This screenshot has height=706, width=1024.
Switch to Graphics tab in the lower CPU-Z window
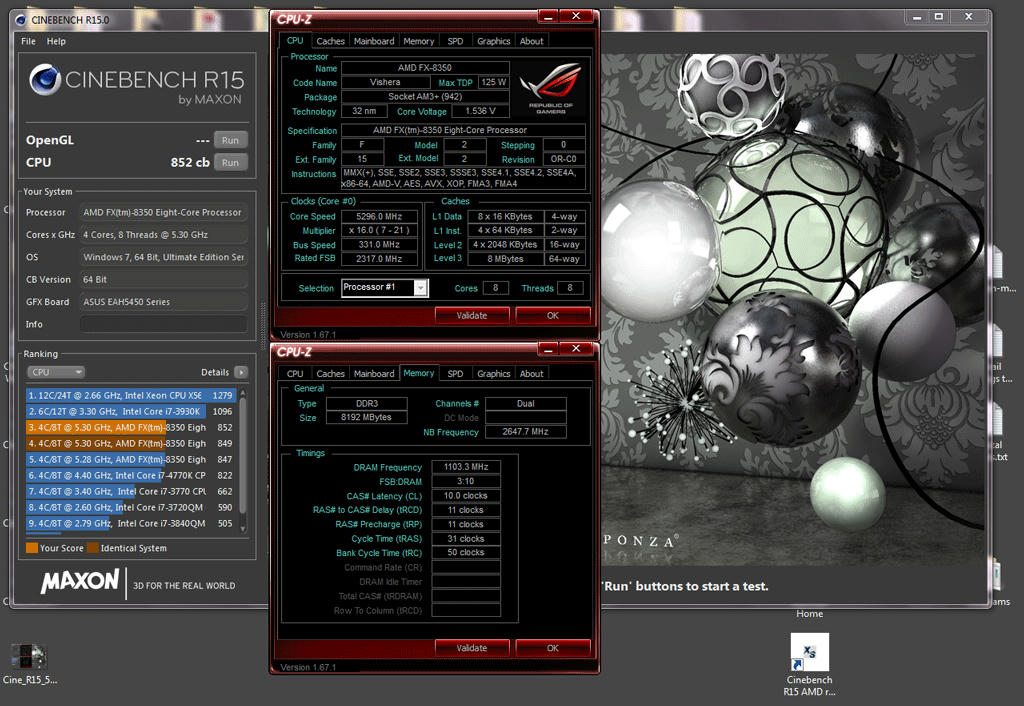[x=494, y=374]
